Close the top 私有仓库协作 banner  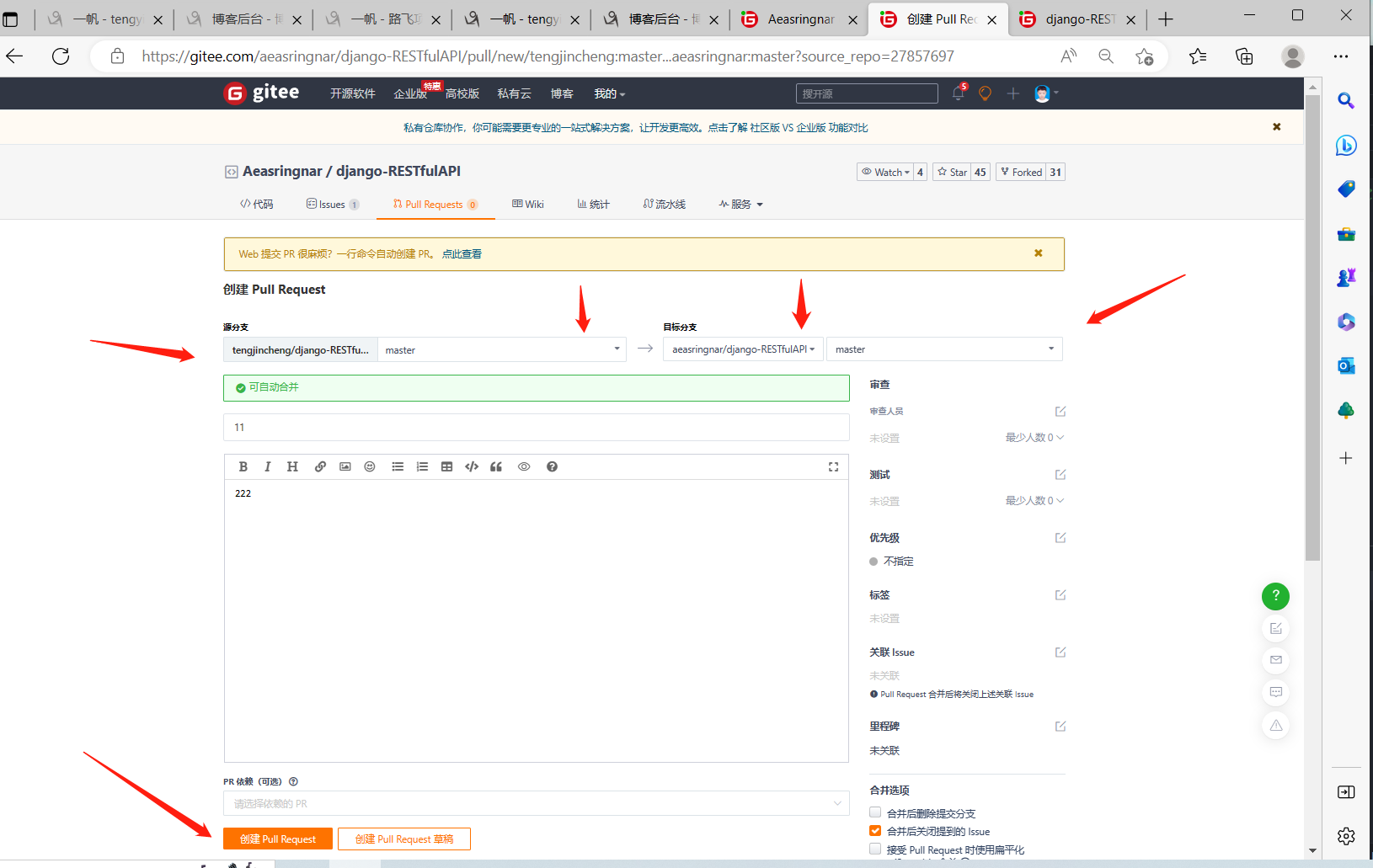pyautogui.click(x=1277, y=127)
